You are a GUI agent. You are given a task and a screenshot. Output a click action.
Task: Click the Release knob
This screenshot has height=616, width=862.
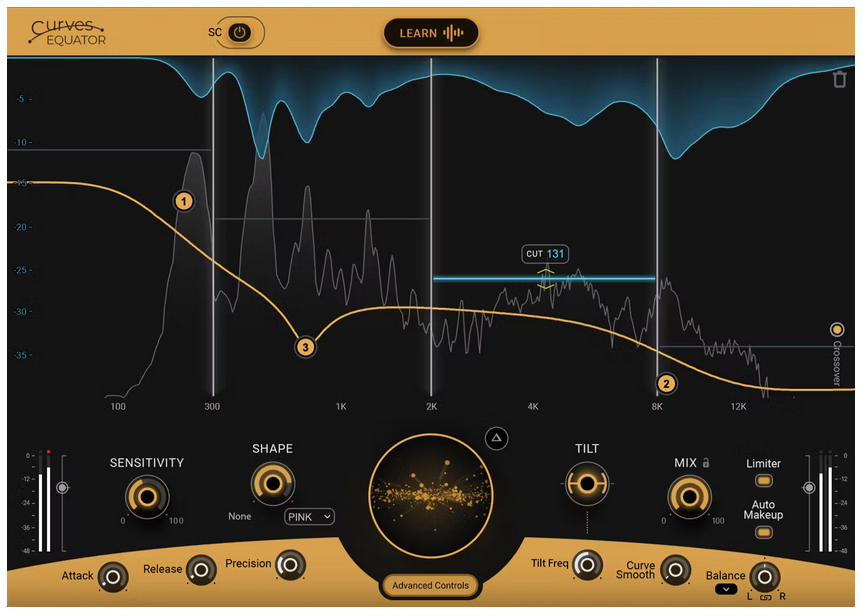pyautogui.click(x=201, y=570)
